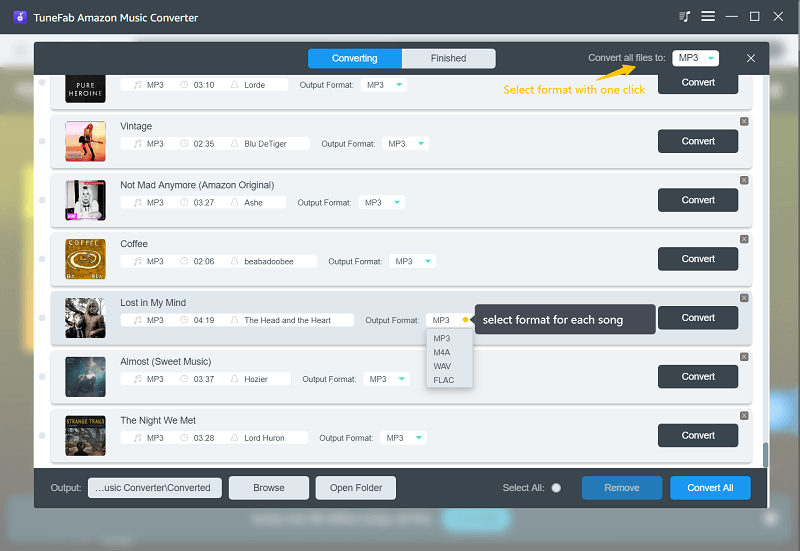Choose FLAC from the format list
Image resolution: width=800 pixels, height=551 pixels.
[443, 380]
